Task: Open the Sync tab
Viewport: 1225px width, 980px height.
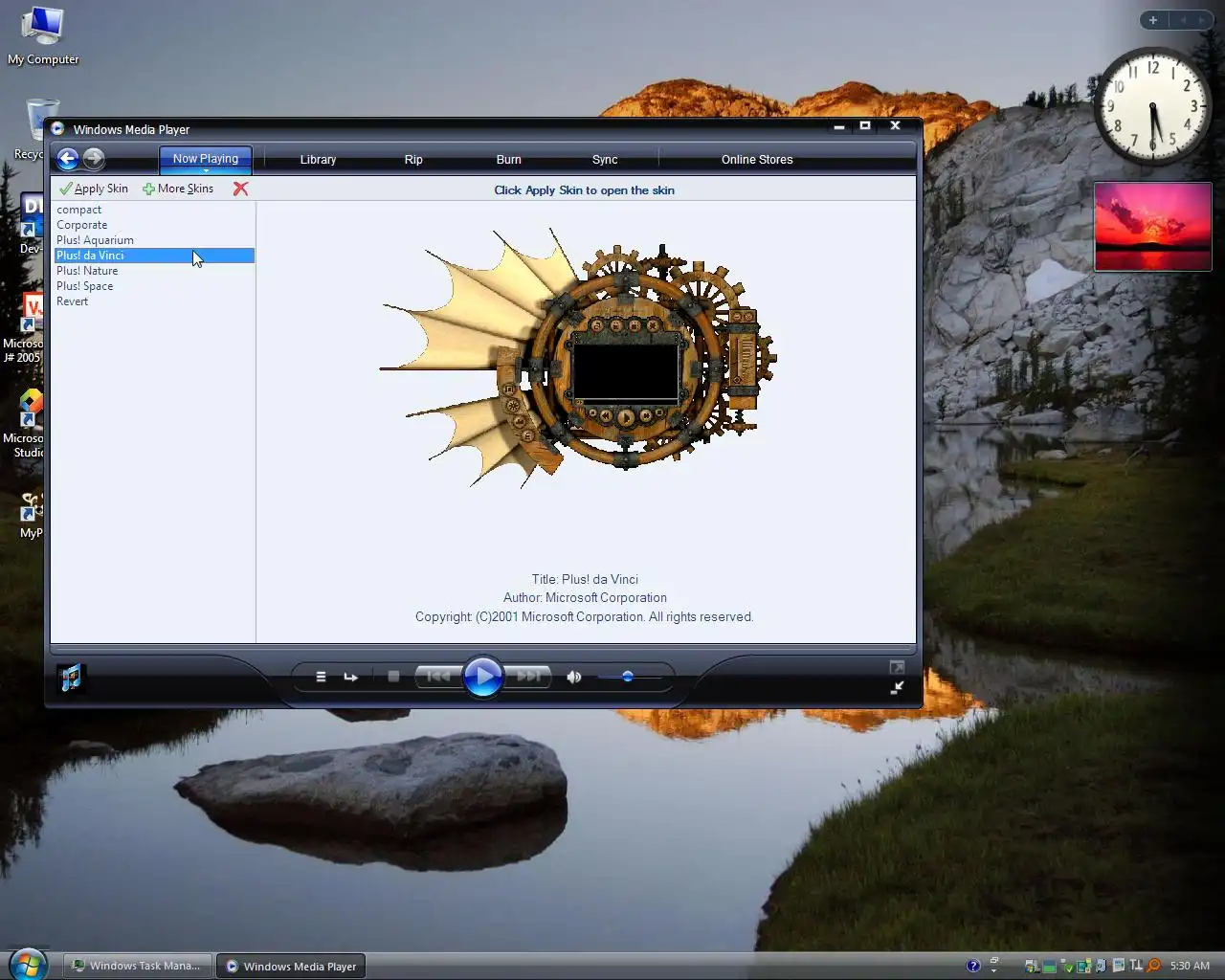Action: tap(605, 160)
